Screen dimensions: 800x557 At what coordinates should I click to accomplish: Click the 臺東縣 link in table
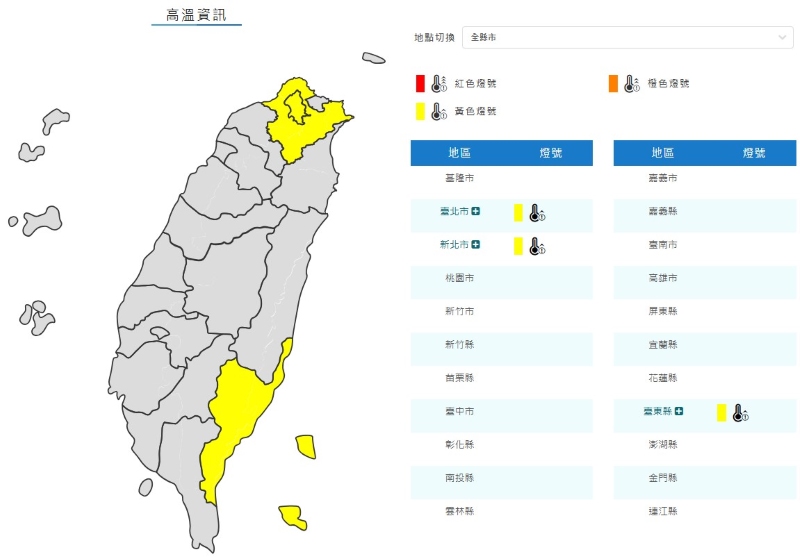[x=657, y=411]
